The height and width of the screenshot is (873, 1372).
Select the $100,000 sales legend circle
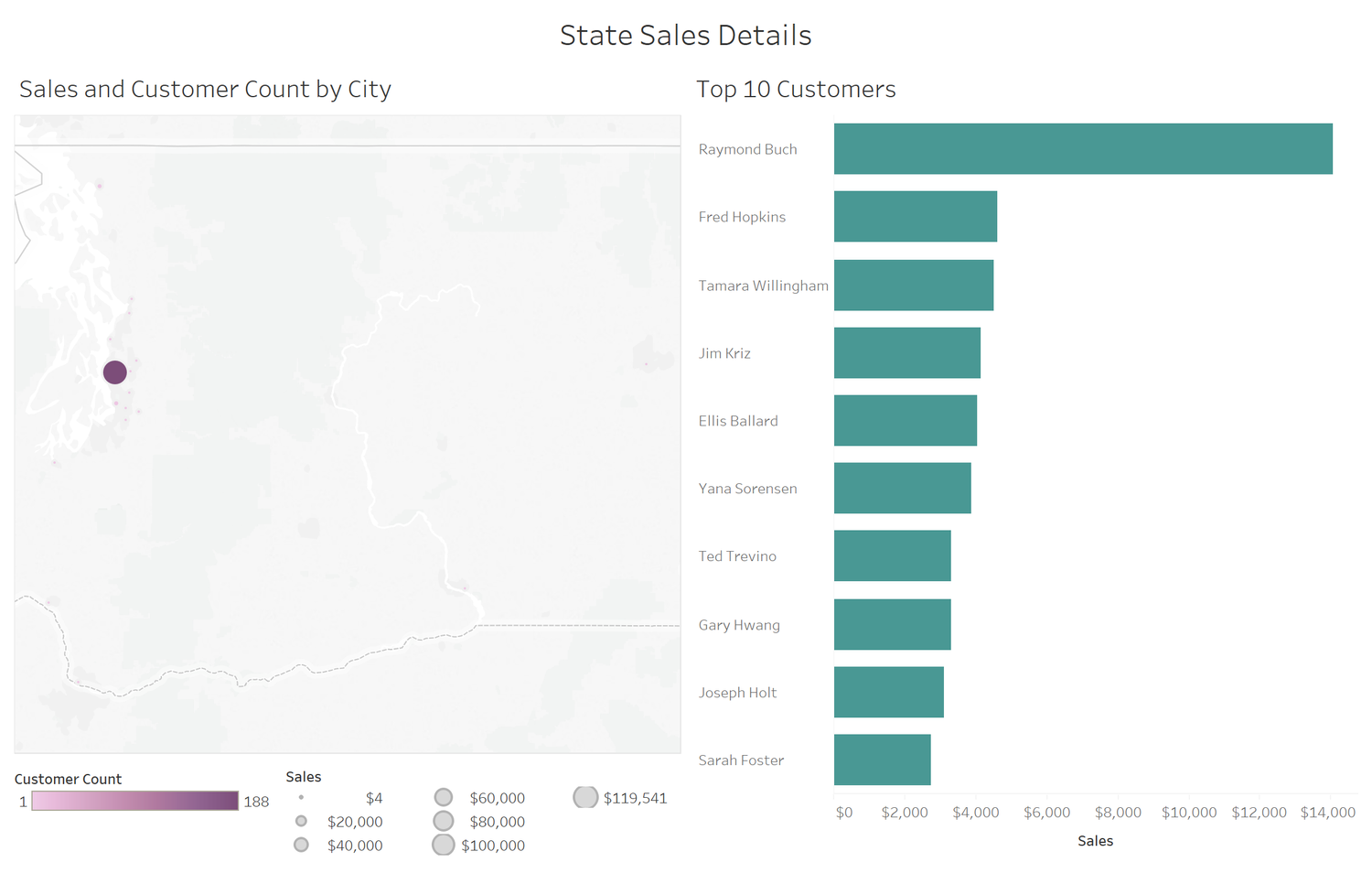point(444,845)
